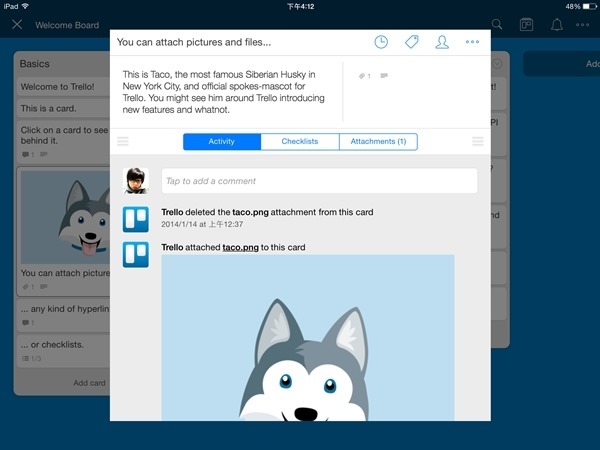Tap Add card in Basics list
Image resolution: width=600 pixels, height=450 pixels.
point(89,383)
